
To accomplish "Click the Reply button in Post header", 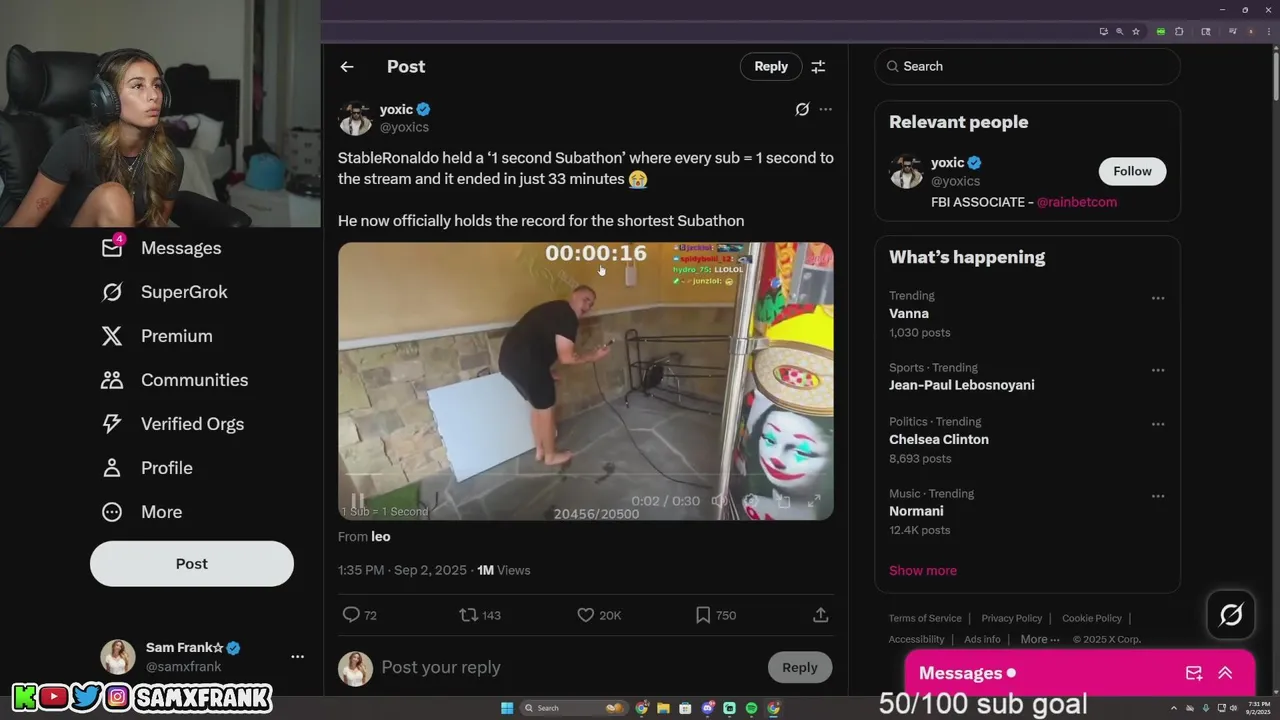I will pyautogui.click(x=771, y=66).
